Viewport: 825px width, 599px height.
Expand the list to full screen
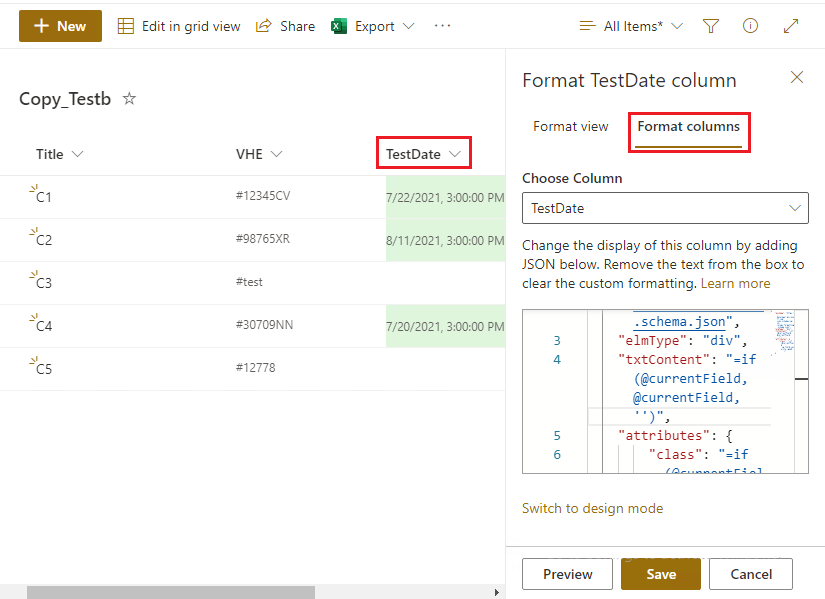pyautogui.click(x=791, y=26)
